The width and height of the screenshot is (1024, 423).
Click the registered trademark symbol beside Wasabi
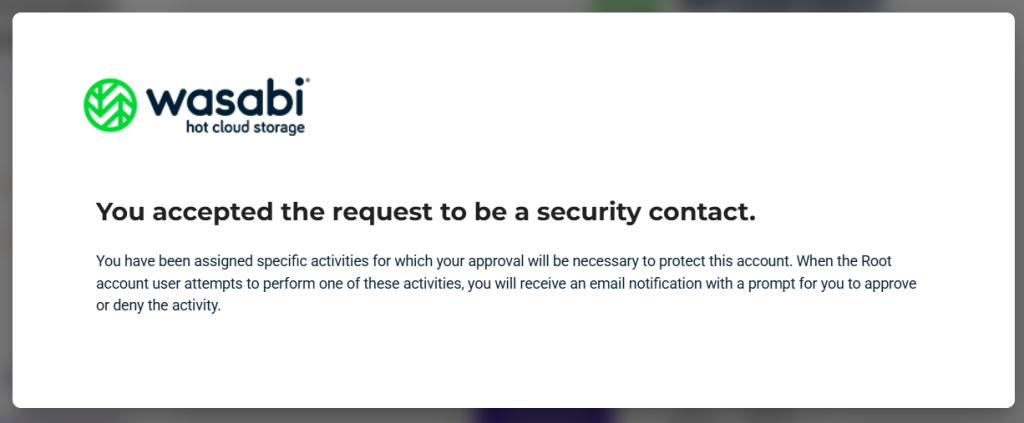(x=307, y=80)
